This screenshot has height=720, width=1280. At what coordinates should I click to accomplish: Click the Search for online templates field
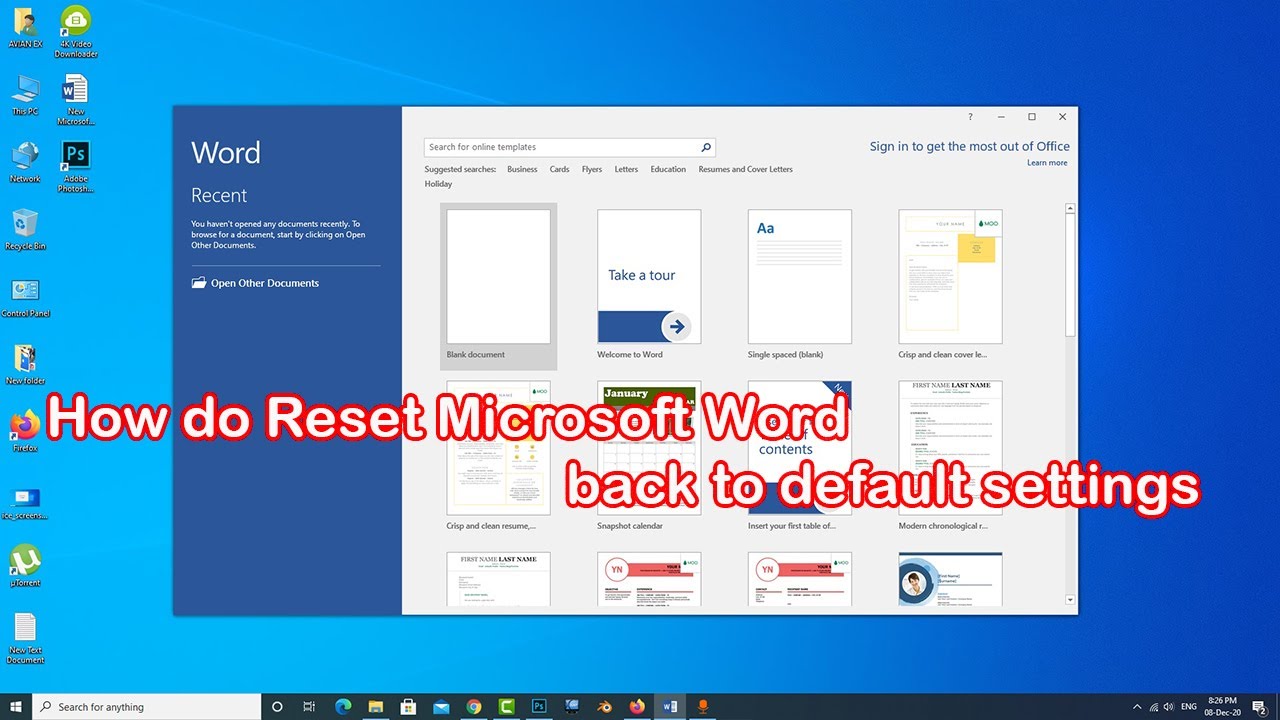click(x=560, y=147)
